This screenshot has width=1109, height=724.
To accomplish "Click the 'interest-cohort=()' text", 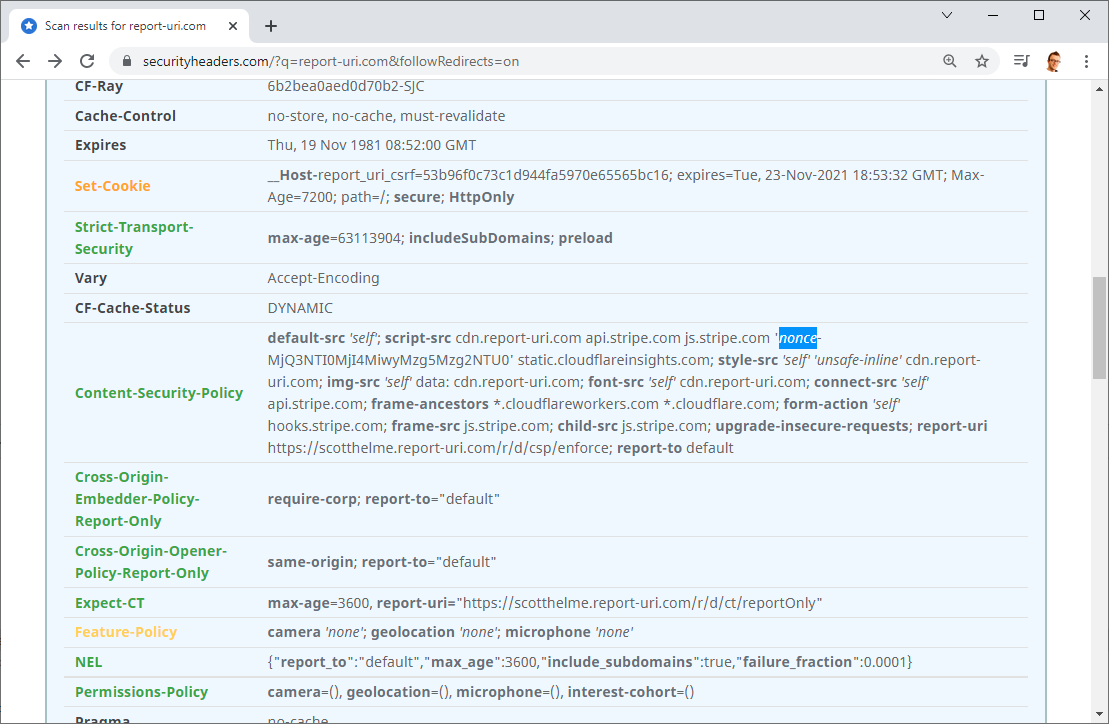I will pos(631,692).
